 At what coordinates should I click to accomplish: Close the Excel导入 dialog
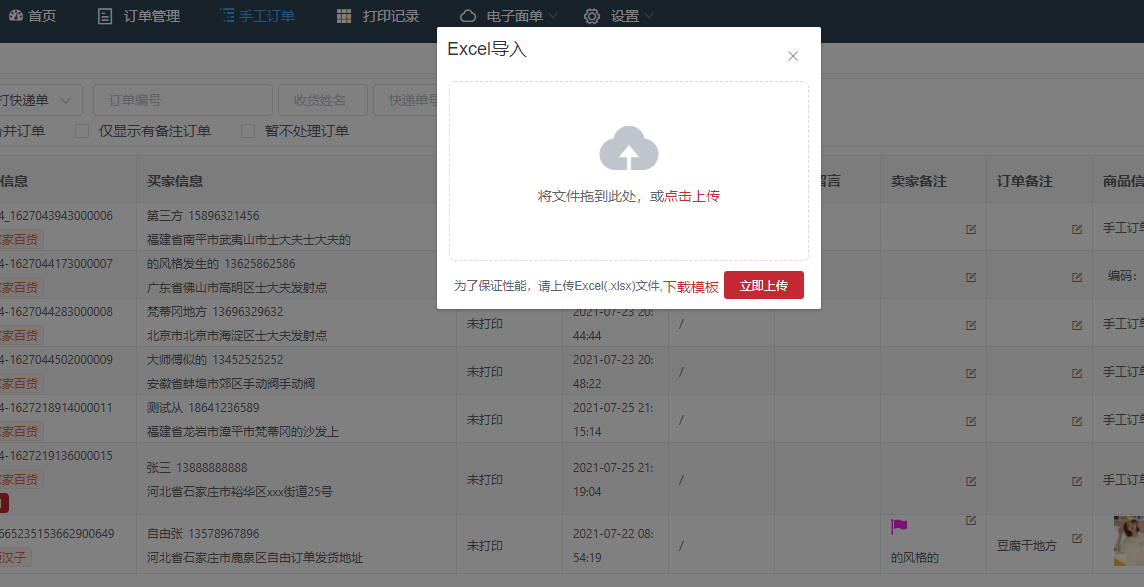[x=793, y=56]
